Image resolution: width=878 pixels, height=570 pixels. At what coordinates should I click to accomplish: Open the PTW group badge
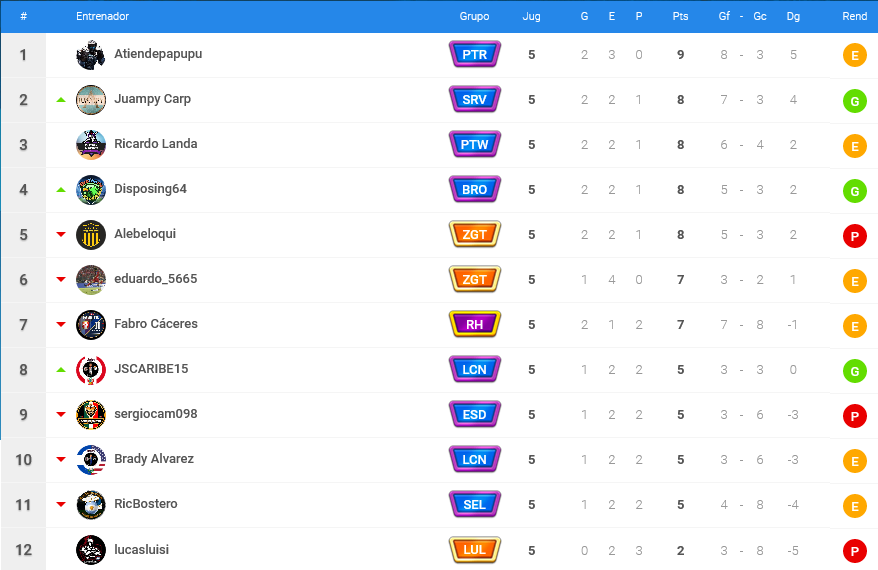(474, 144)
